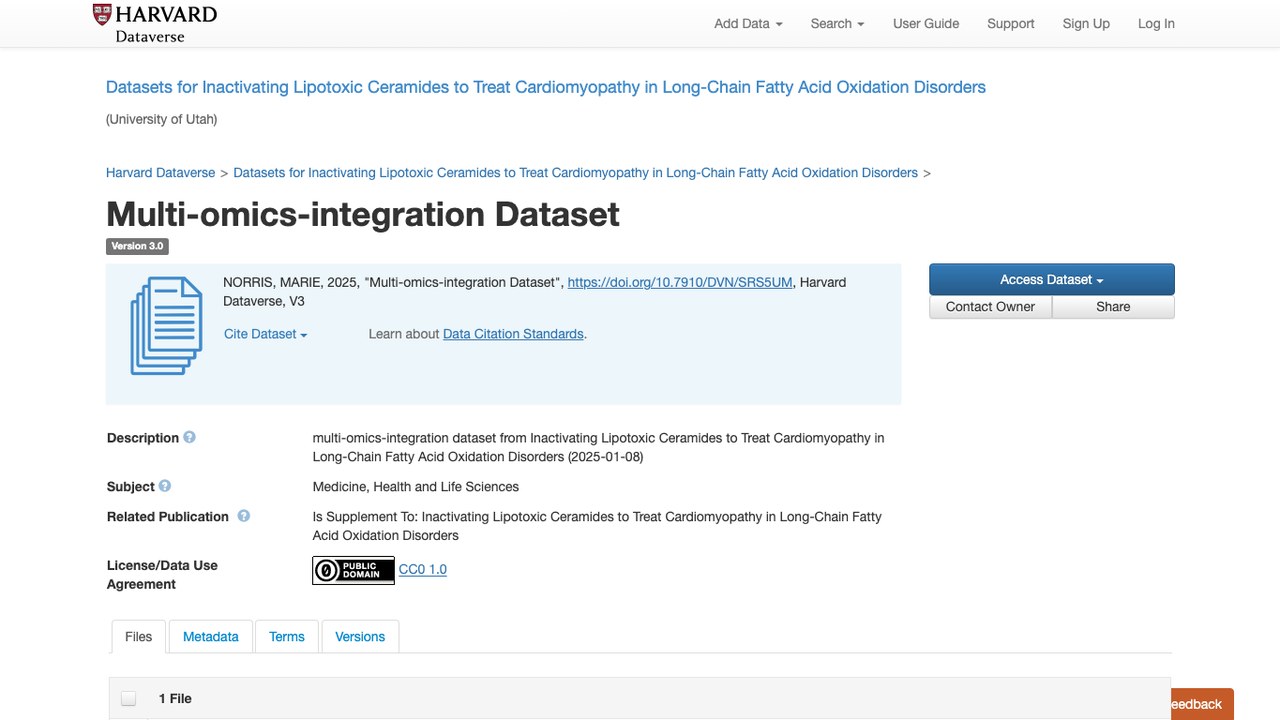Click Sign Up in navigation bar

click(x=1086, y=24)
